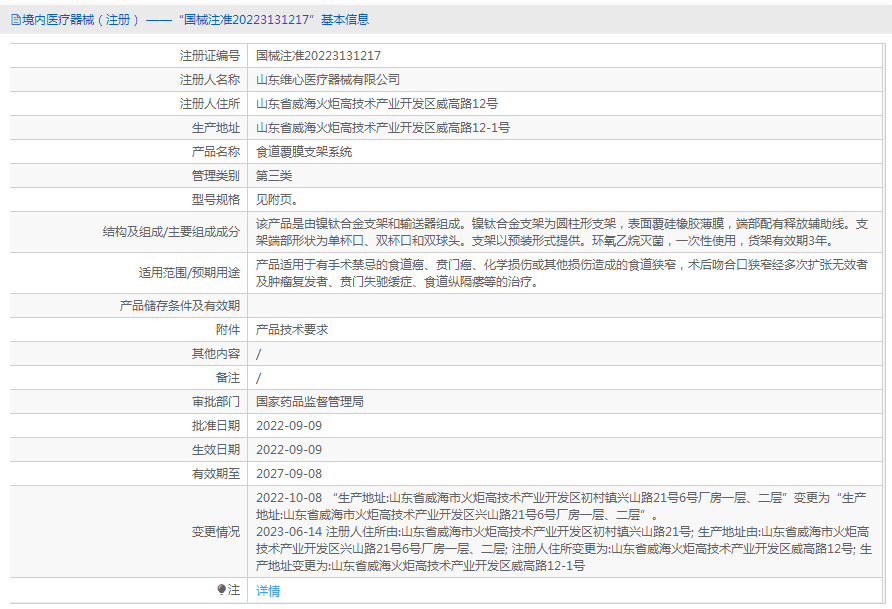Click the value 第三类
Screen dimensions: 892x609
point(274,176)
